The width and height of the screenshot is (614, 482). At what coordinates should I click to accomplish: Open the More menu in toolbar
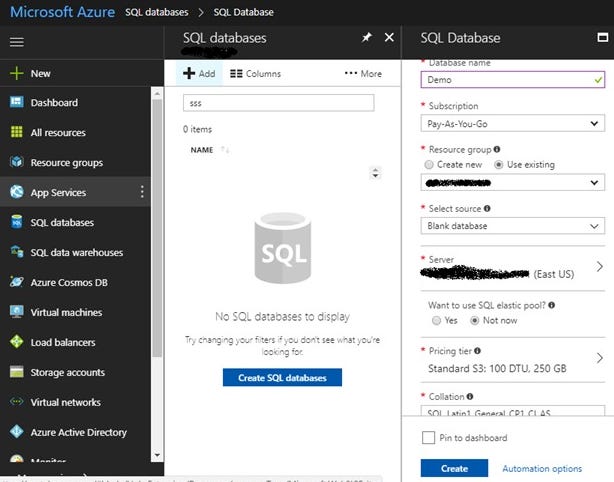(x=363, y=73)
